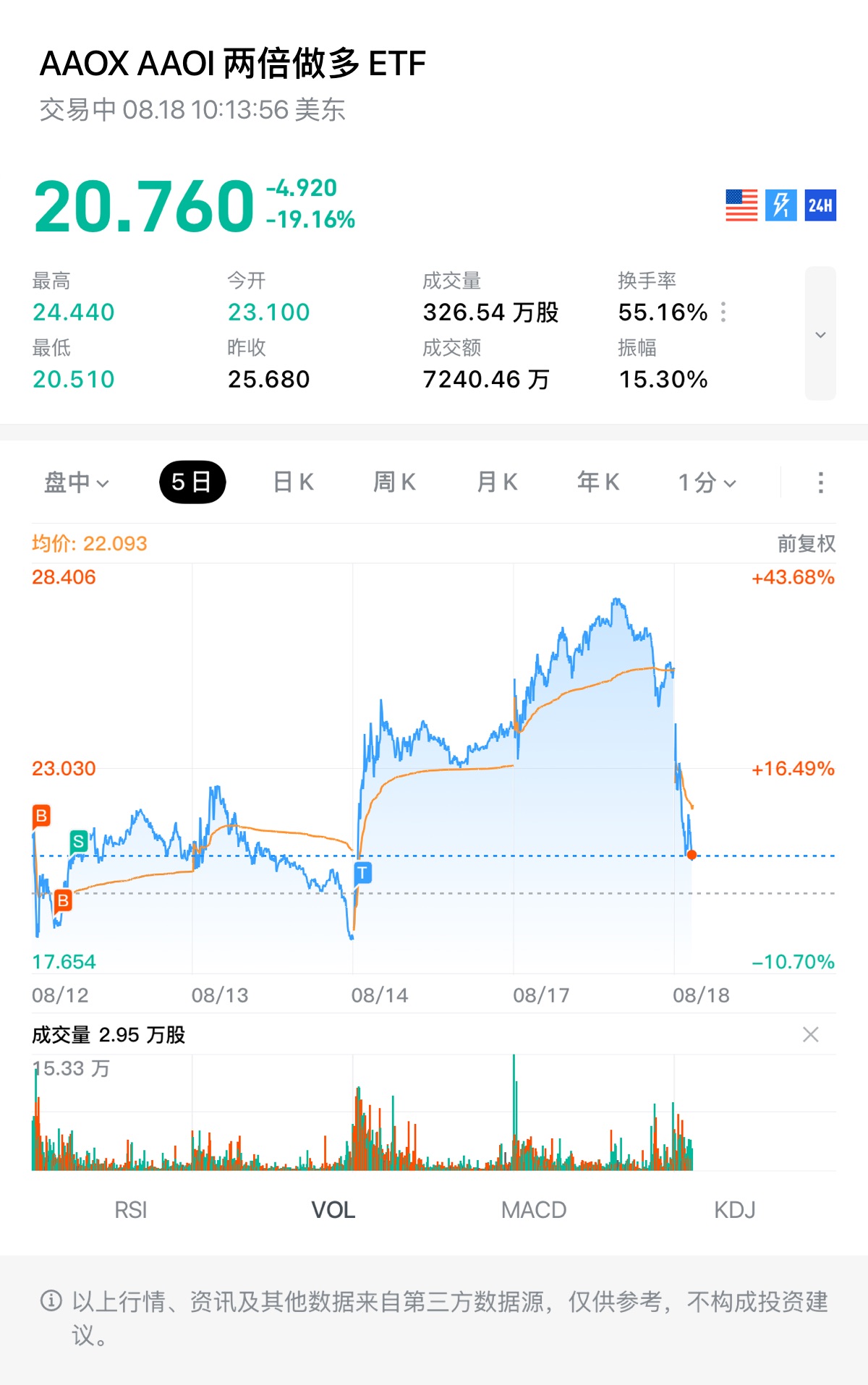Open the 盘中 session dropdown

[76, 482]
